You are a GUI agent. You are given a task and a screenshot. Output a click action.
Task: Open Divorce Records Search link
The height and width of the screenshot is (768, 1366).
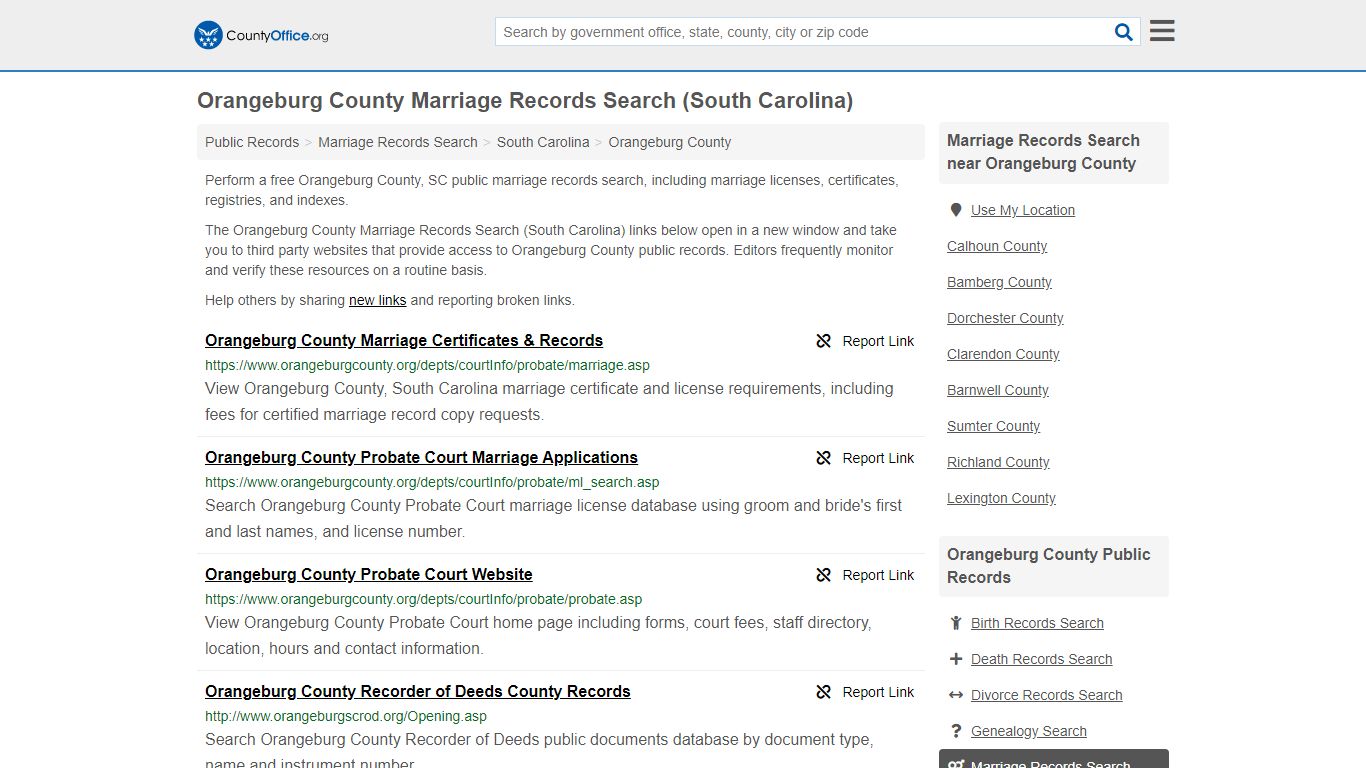coord(1046,695)
